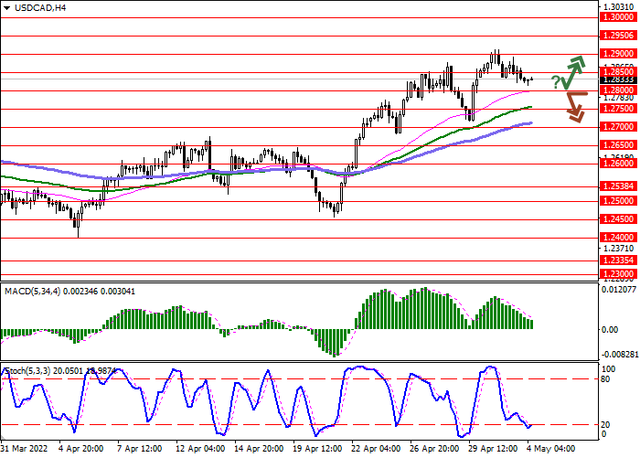Image resolution: width=640 pixels, height=457 pixels.
Task: Click the USDCAD,H4 chart title
Action: pyautogui.click(x=40, y=8)
